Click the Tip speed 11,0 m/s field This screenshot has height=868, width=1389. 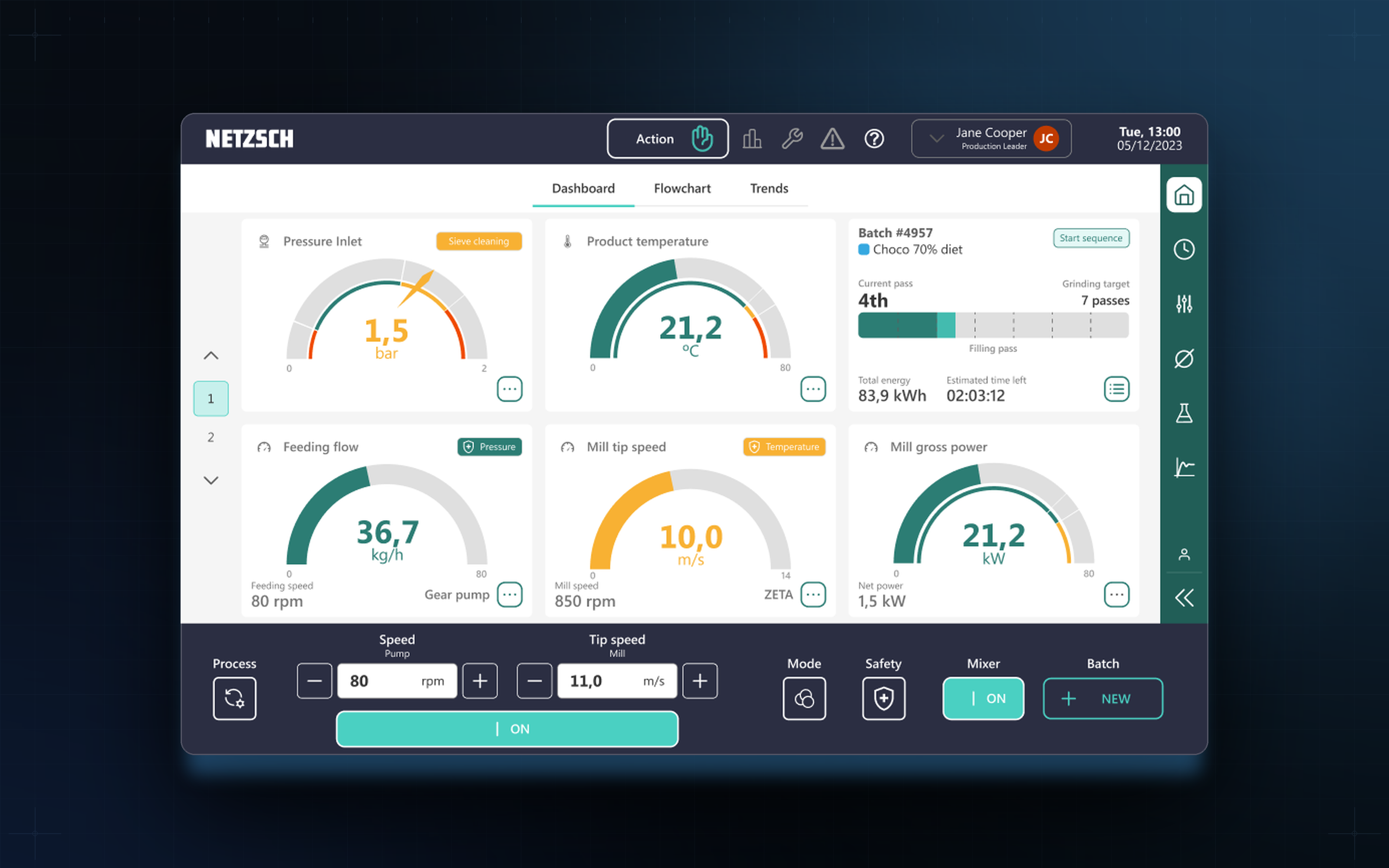[617, 681]
